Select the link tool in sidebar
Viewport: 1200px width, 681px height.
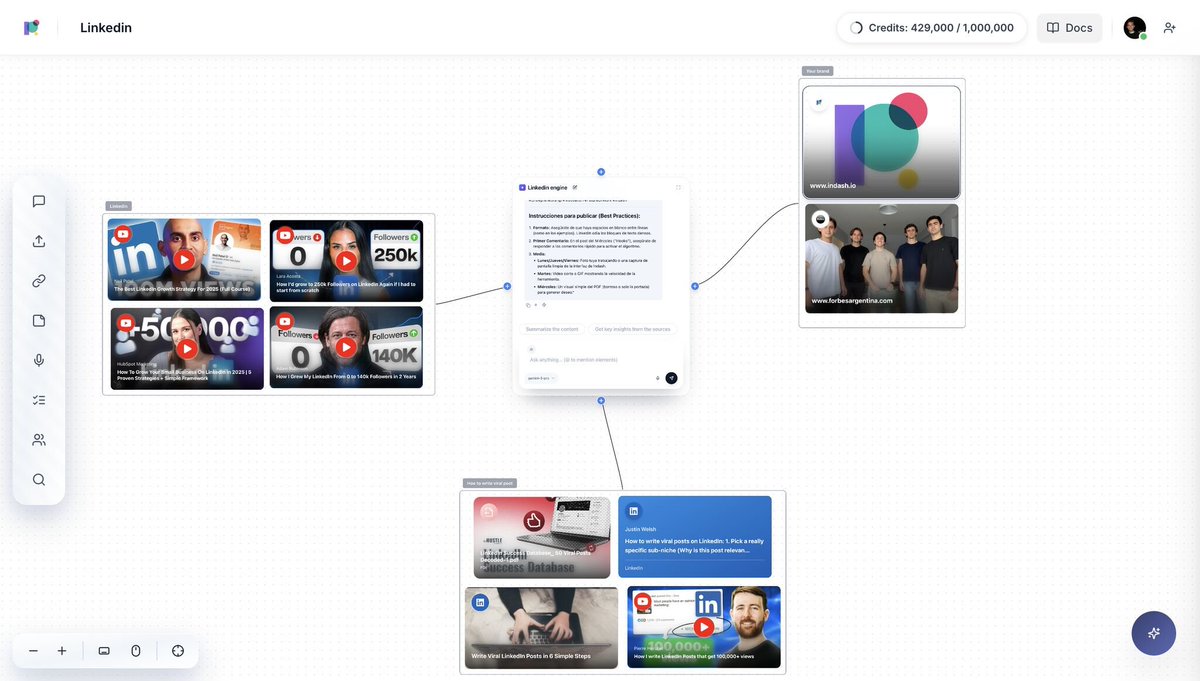(x=39, y=281)
